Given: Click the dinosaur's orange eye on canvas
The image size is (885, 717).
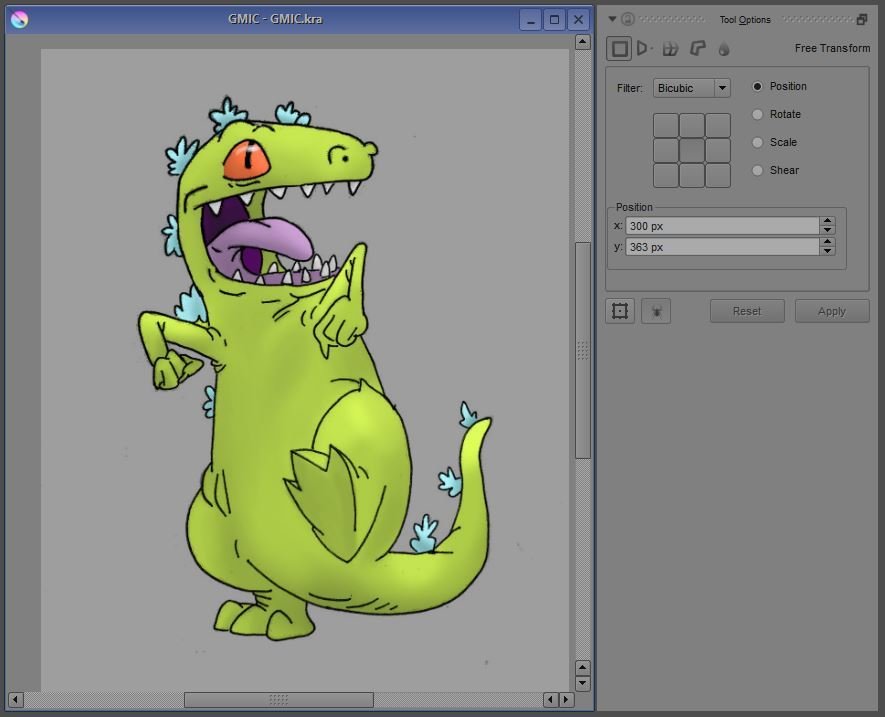Looking at the screenshot, I should [x=247, y=160].
